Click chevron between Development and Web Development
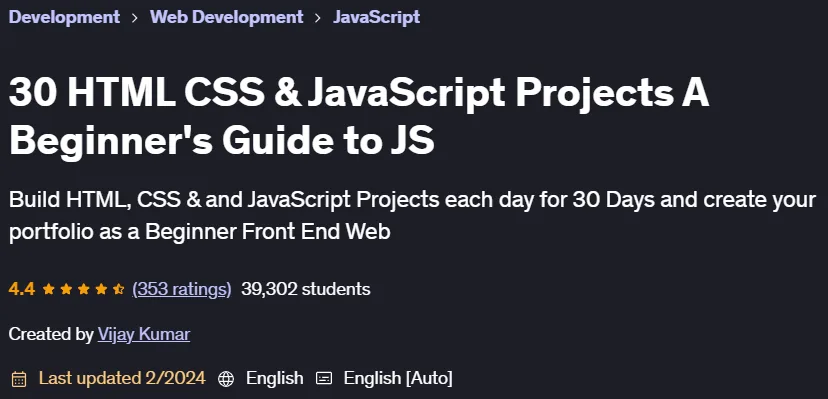The height and width of the screenshot is (399, 828). point(135,18)
